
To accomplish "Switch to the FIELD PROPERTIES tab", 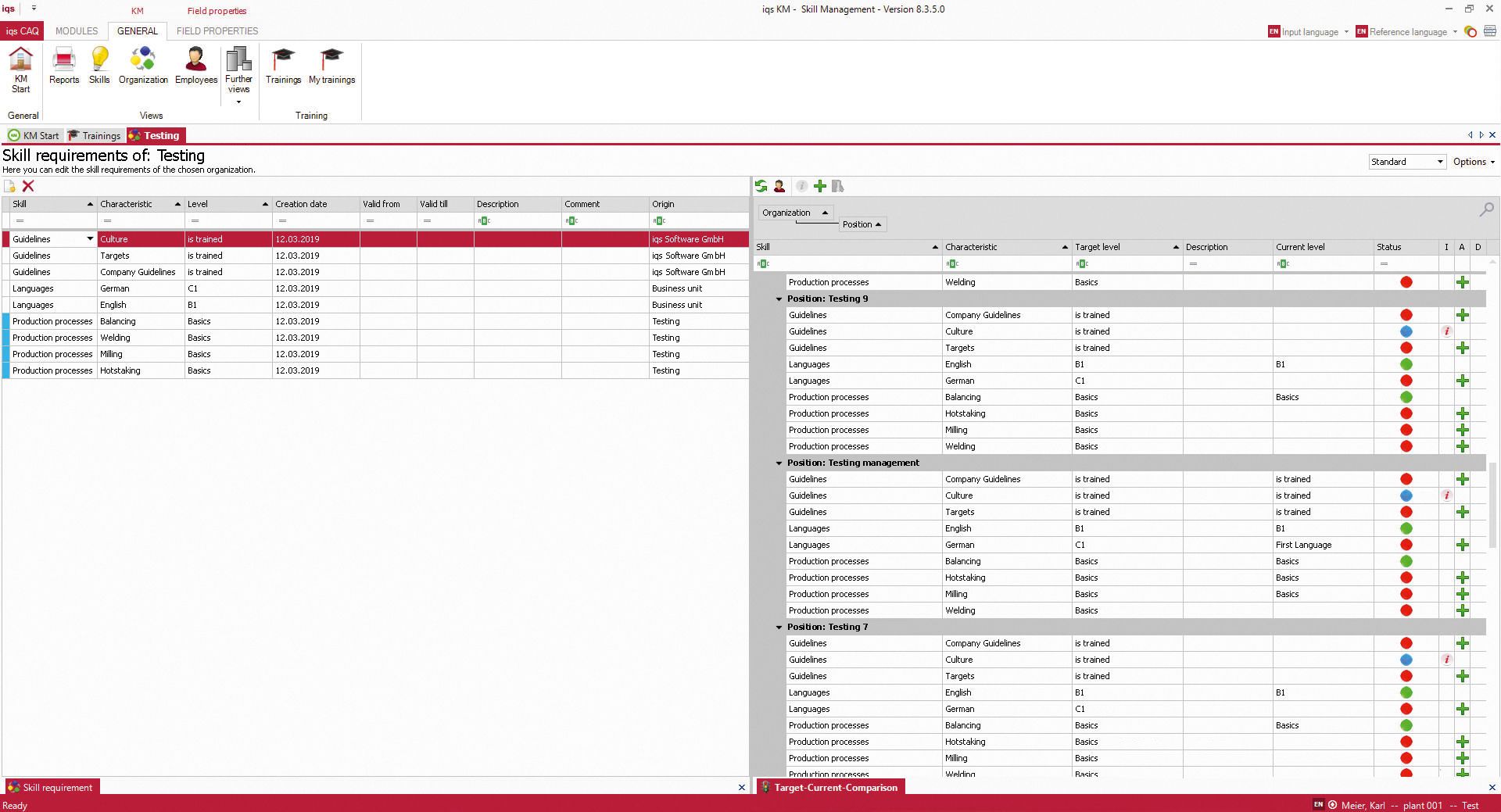I will click(x=217, y=31).
